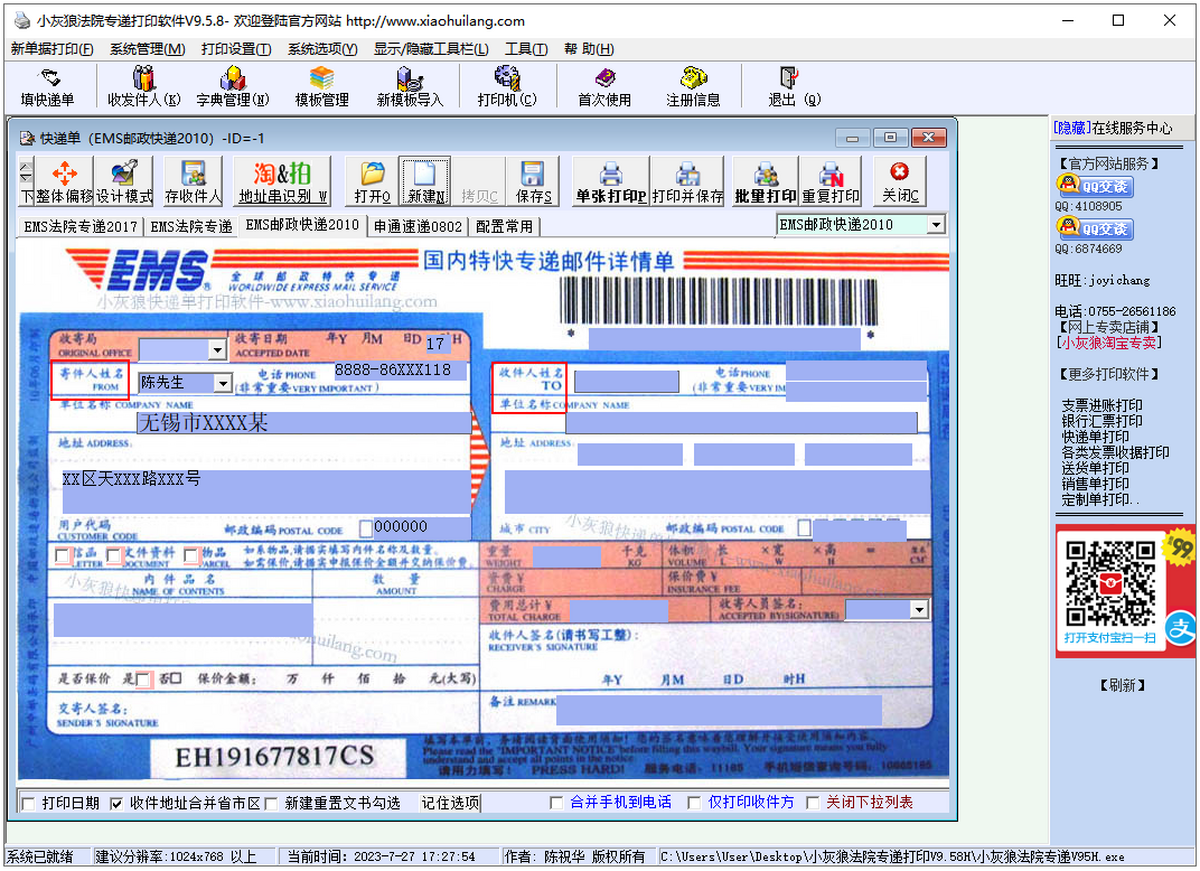This screenshot has width=1200, height=871.
Task: Select the 整体偏移 offset tool
Action: point(64,182)
